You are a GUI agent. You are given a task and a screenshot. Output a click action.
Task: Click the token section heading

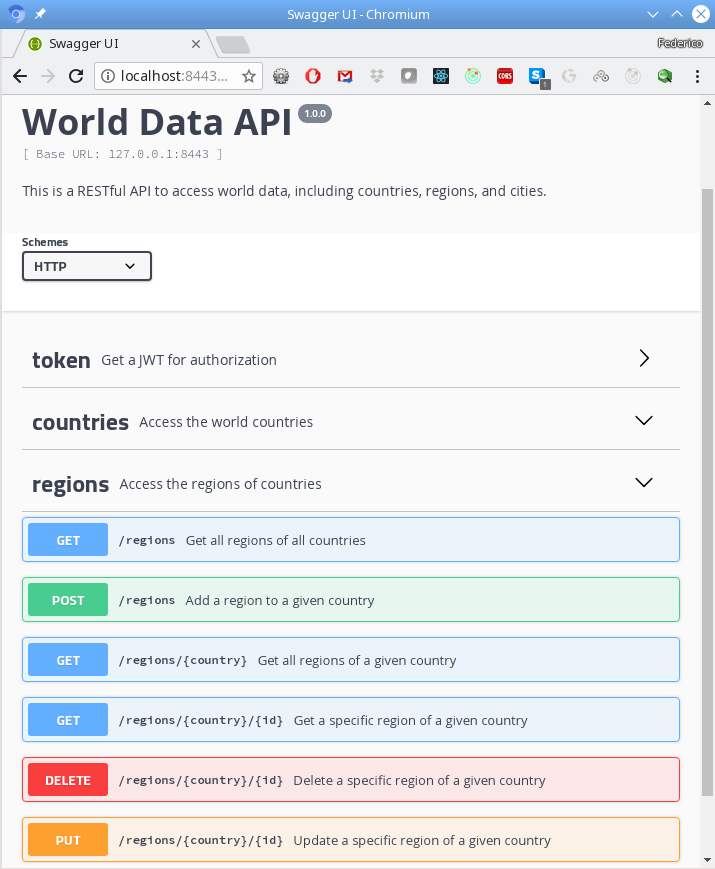[x=61, y=360]
